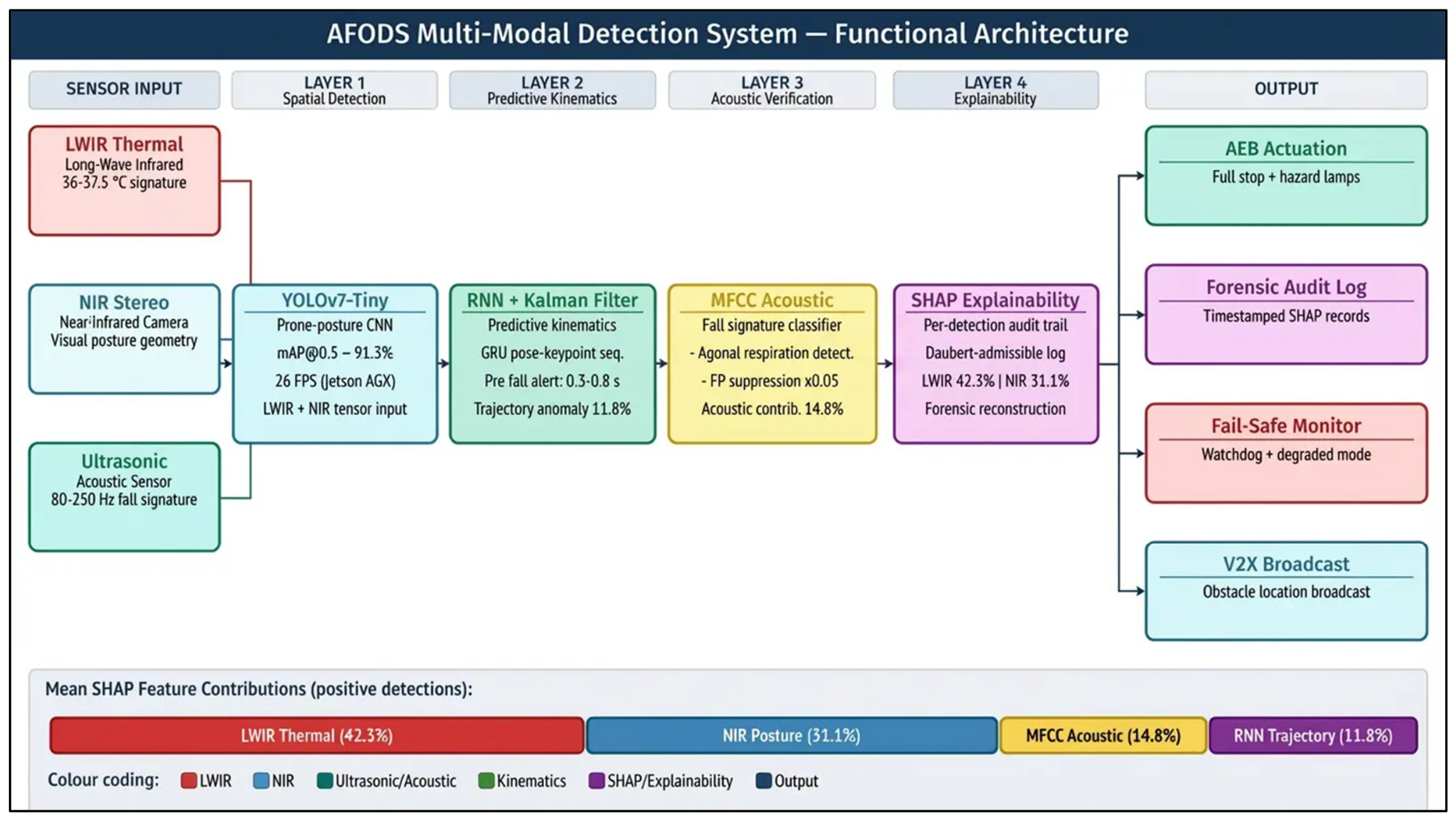Select the Ultrasonic acoustic sensor box
This screenshot has height=821, width=1456.
pos(124,497)
